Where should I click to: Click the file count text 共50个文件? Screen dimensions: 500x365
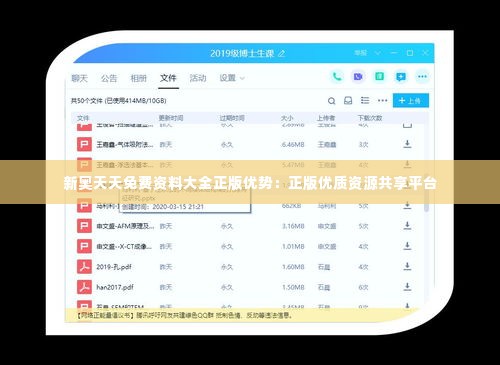tap(87, 100)
